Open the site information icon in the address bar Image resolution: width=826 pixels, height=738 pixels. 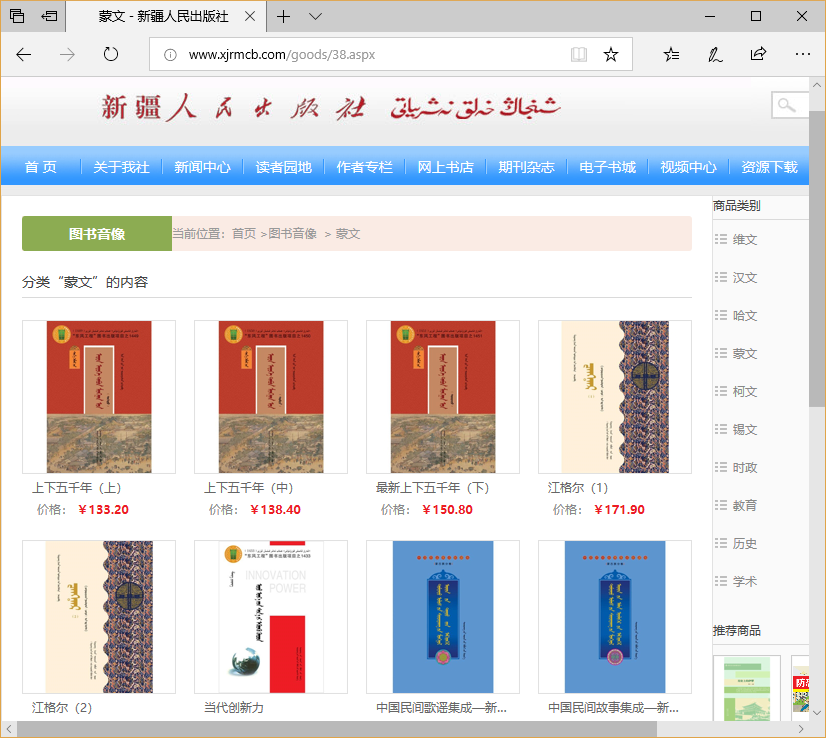(x=170, y=55)
